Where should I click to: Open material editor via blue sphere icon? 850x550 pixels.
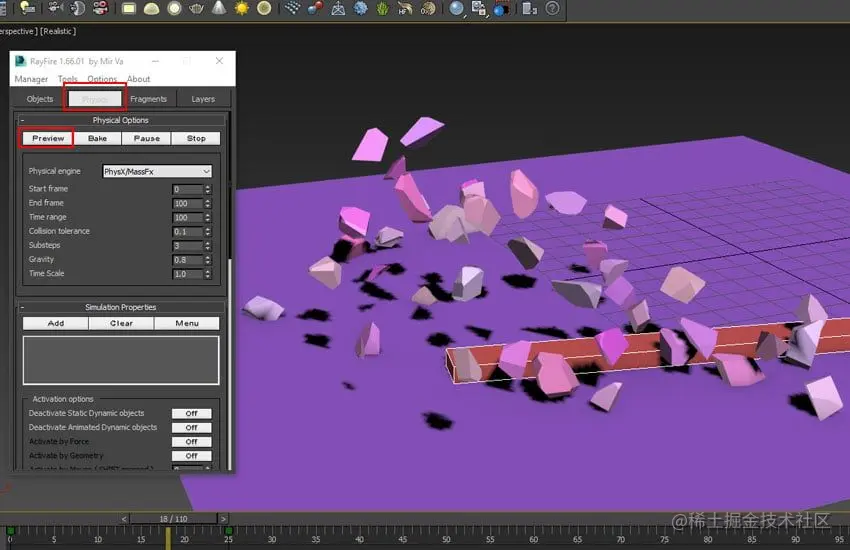tap(457, 8)
